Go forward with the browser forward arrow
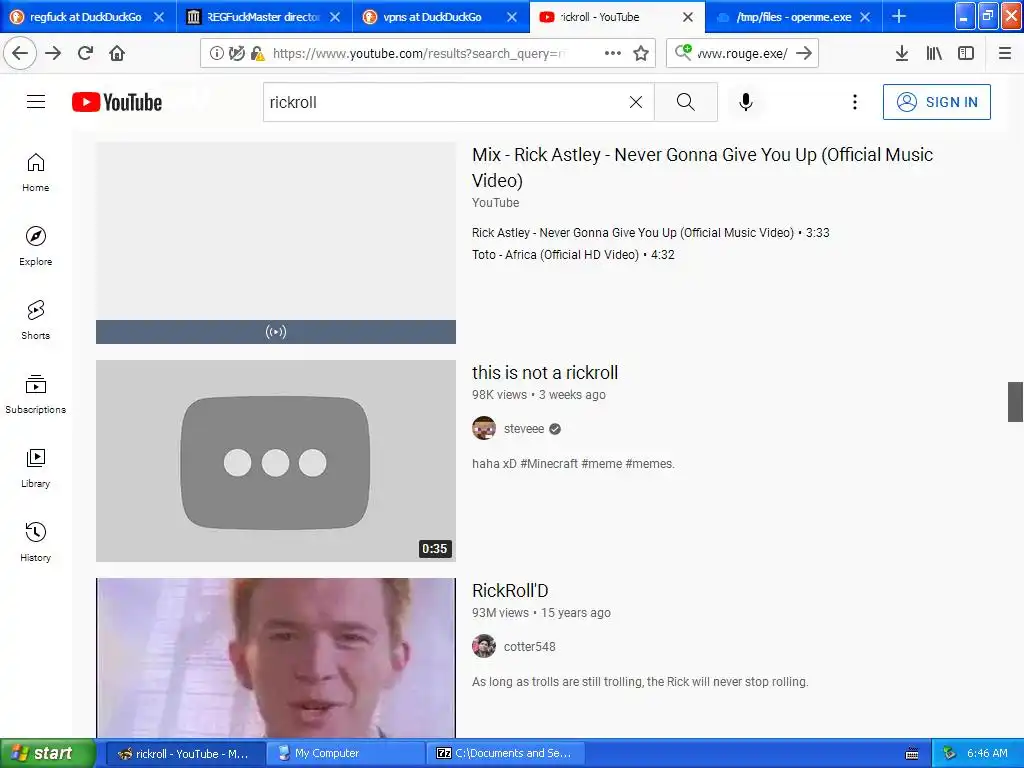The image size is (1024, 768). 53,53
